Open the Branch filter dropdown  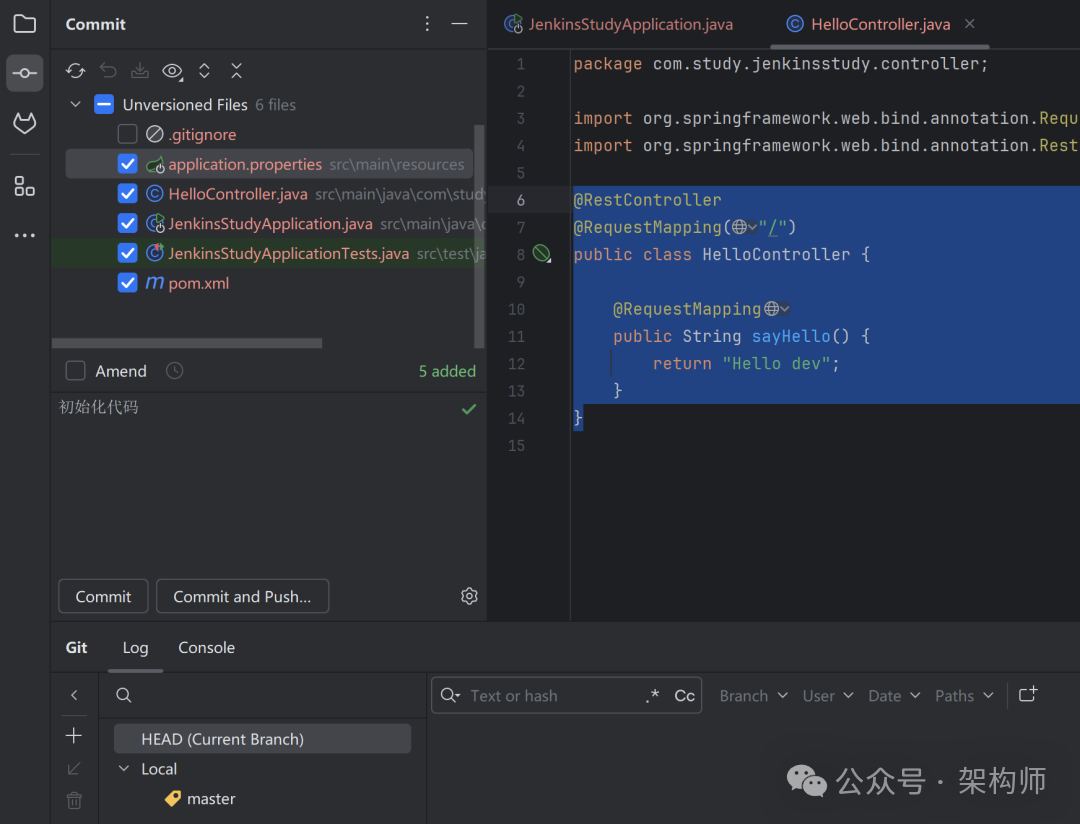coord(753,696)
